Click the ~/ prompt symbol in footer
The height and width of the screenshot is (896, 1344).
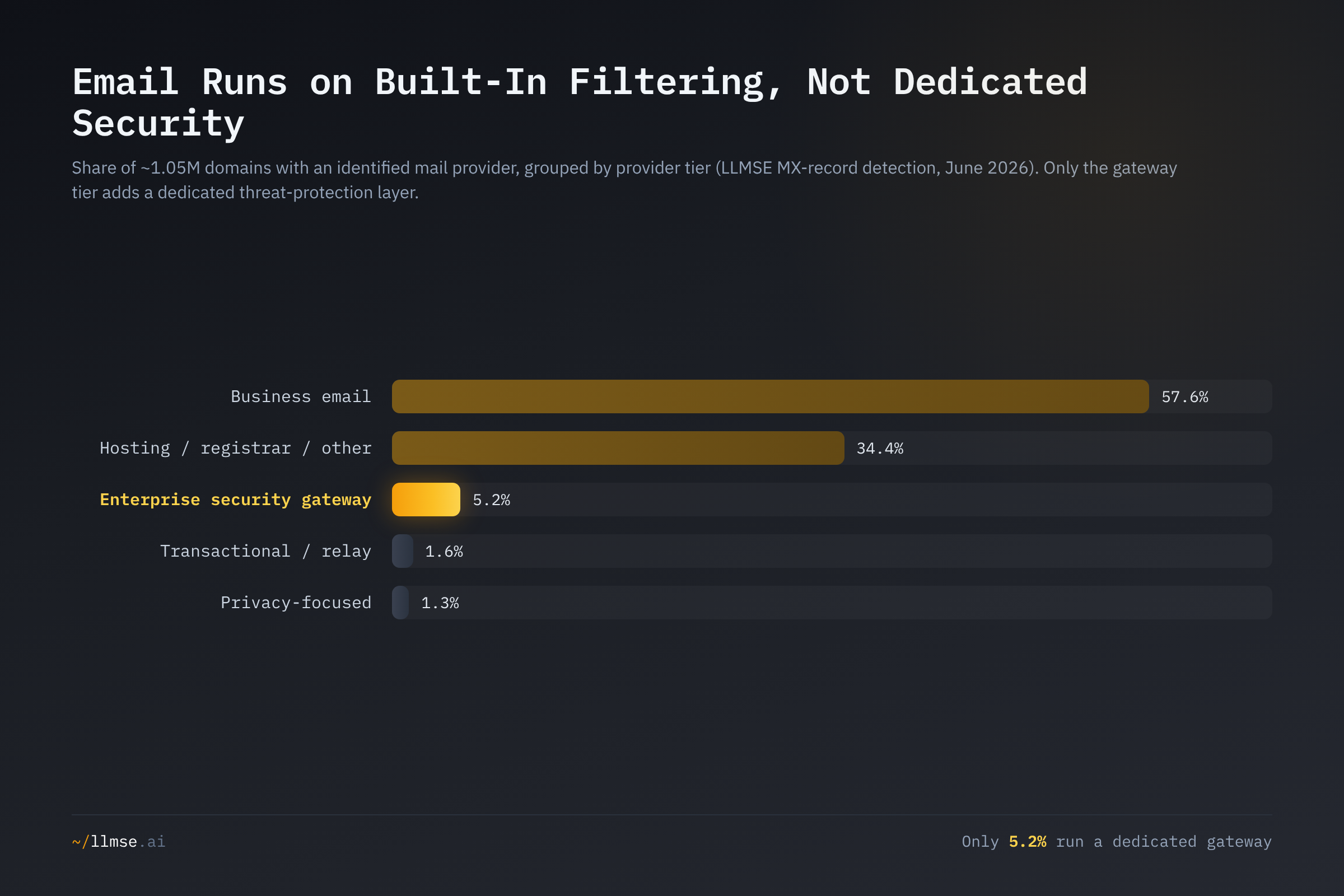point(81,842)
